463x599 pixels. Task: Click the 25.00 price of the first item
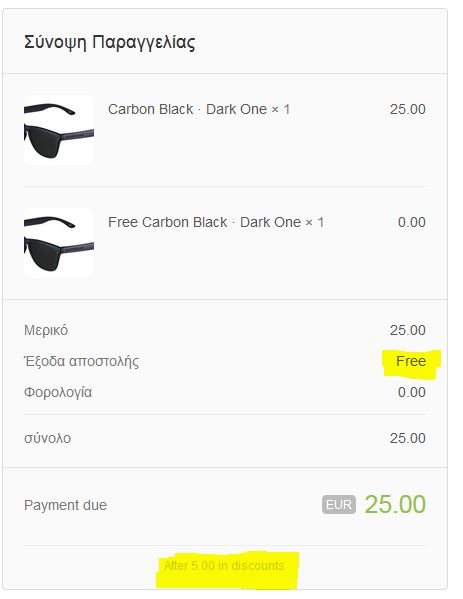[x=408, y=109]
